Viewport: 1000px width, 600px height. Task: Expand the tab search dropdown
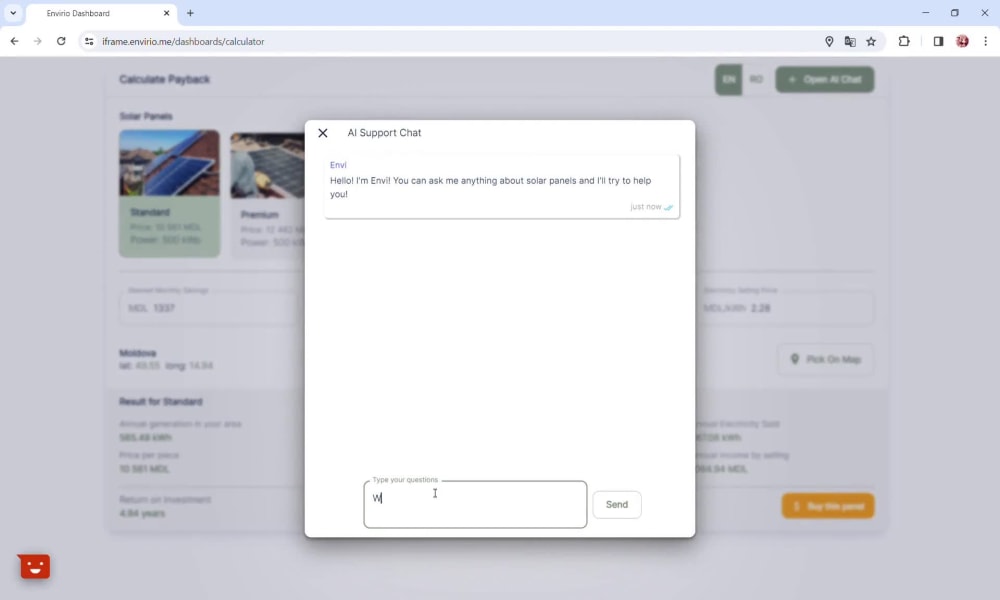tap(13, 13)
